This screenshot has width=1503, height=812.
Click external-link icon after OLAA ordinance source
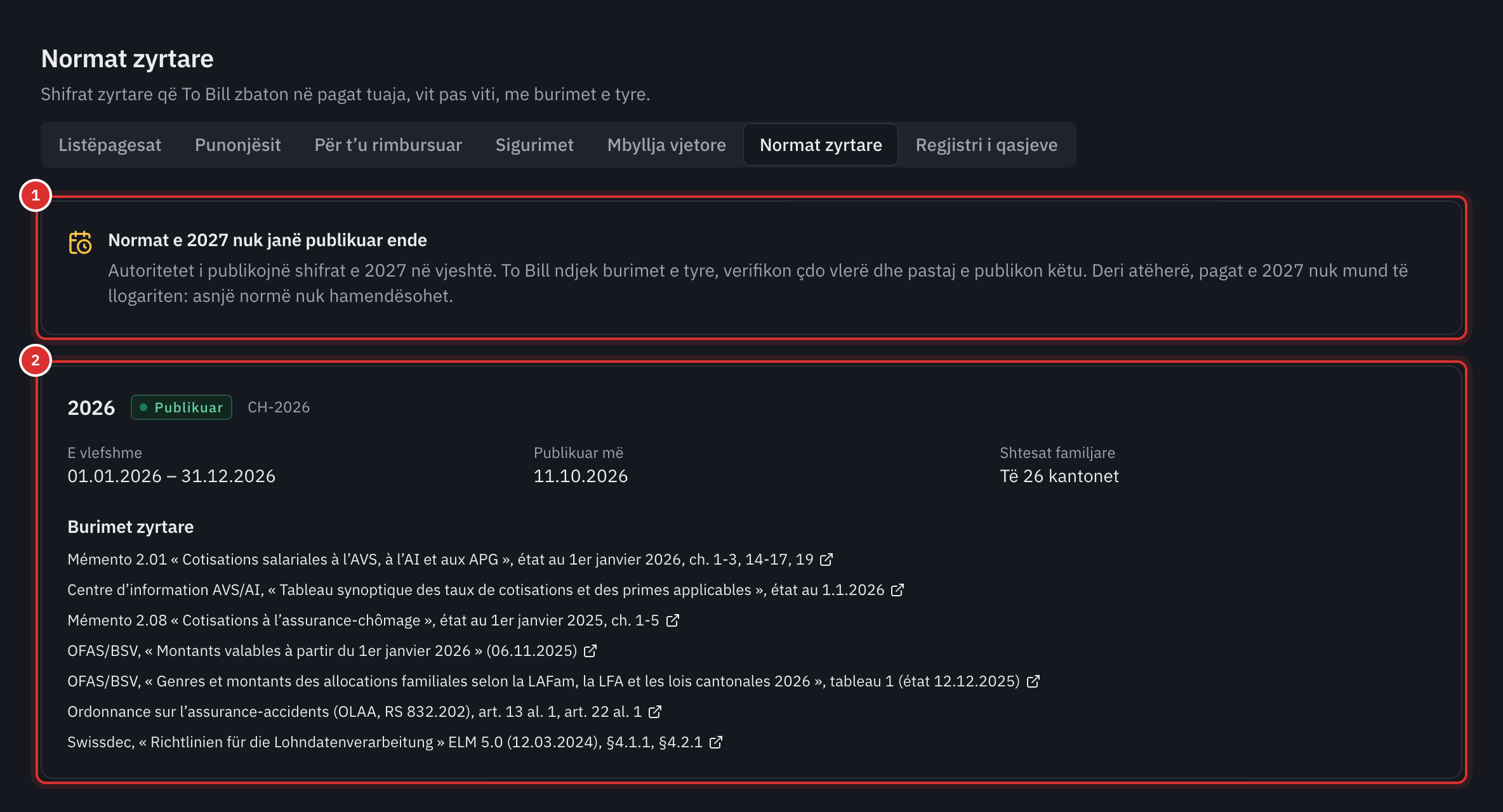pos(654,712)
